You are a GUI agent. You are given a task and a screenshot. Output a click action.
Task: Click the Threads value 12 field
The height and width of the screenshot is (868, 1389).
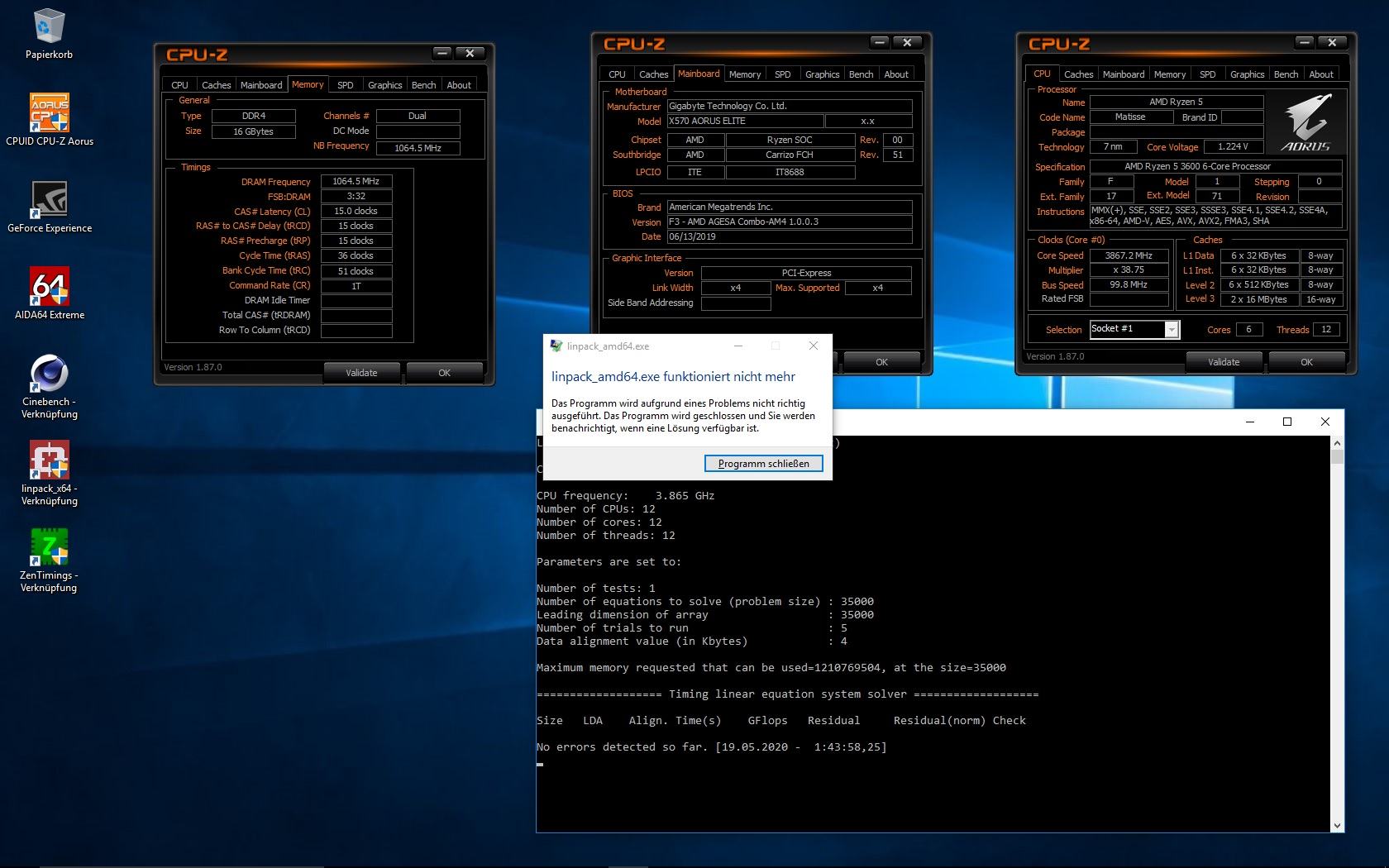pos(1326,329)
